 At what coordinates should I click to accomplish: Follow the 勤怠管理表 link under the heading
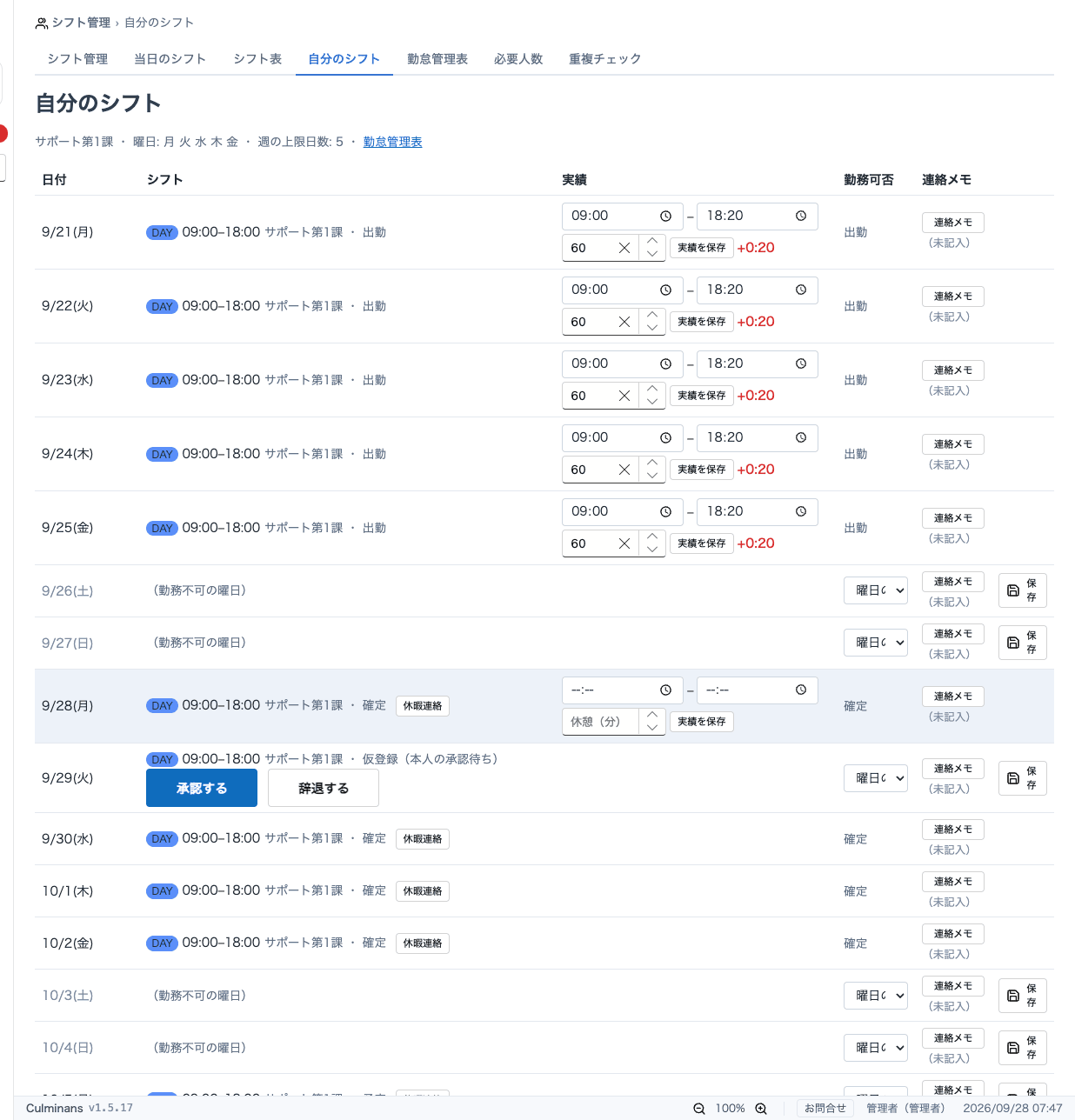(392, 142)
